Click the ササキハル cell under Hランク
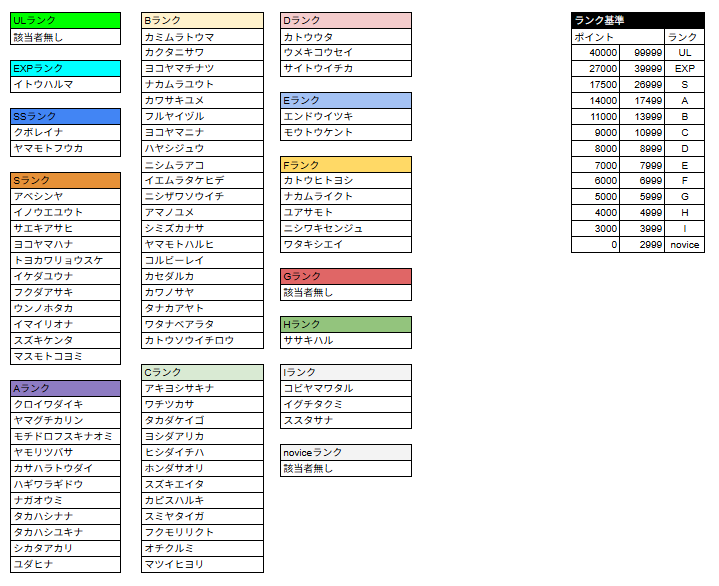This screenshot has height=586, width=719. pyautogui.click(x=346, y=340)
